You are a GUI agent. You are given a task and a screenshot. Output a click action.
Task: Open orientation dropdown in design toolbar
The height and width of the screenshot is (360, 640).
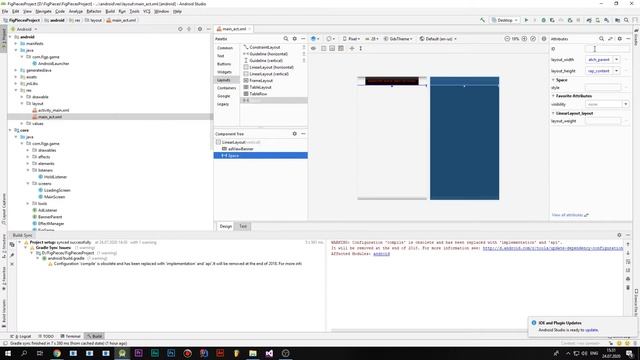pyautogui.click(x=330, y=39)
